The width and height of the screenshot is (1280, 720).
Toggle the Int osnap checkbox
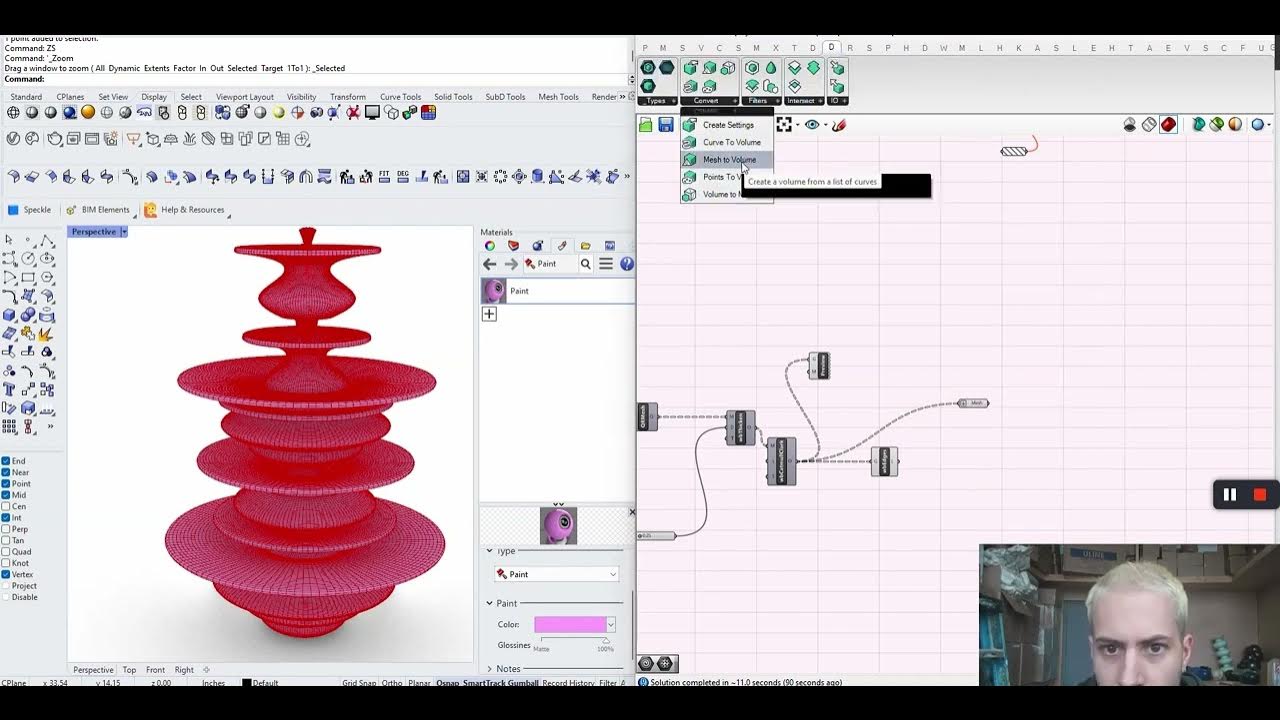point(6,518)
